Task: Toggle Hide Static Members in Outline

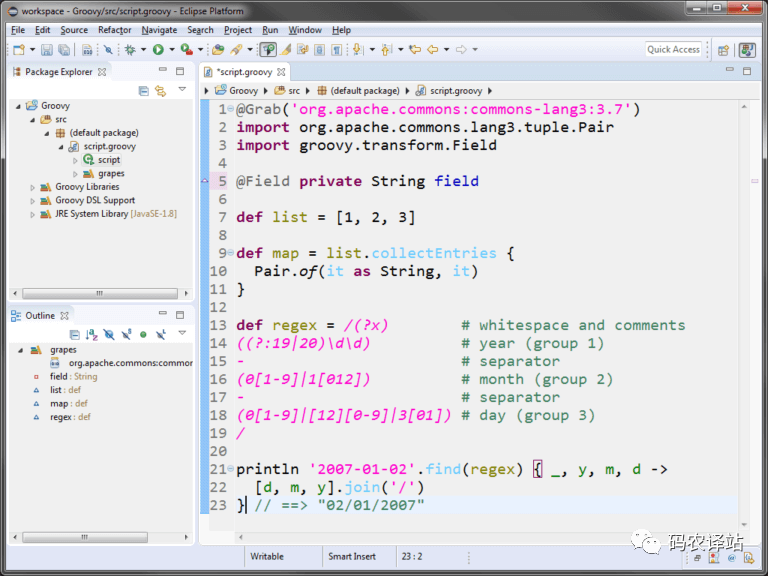Action: coord(126,334)
